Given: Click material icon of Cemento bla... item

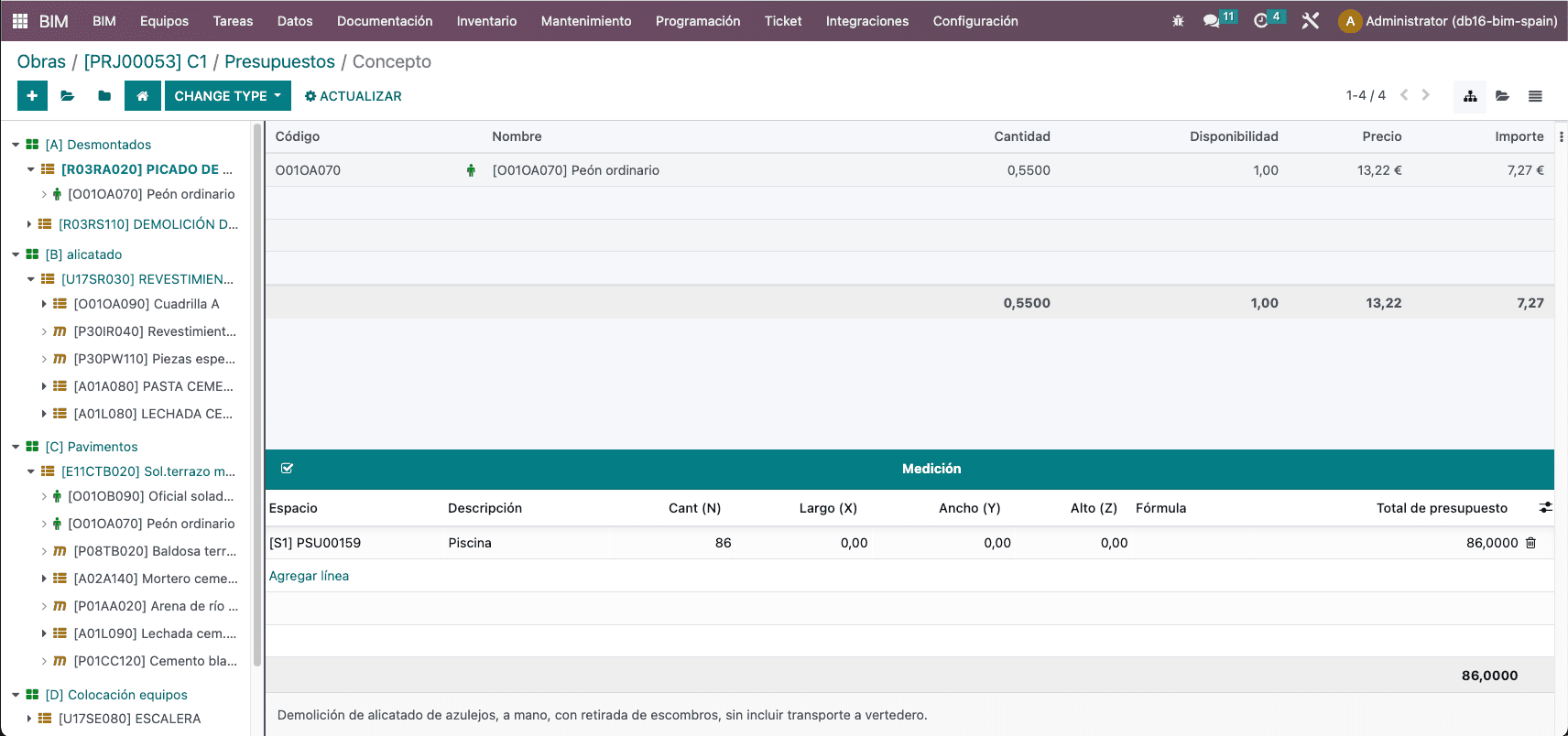Looking at the screenshot, I should point(60,661).
